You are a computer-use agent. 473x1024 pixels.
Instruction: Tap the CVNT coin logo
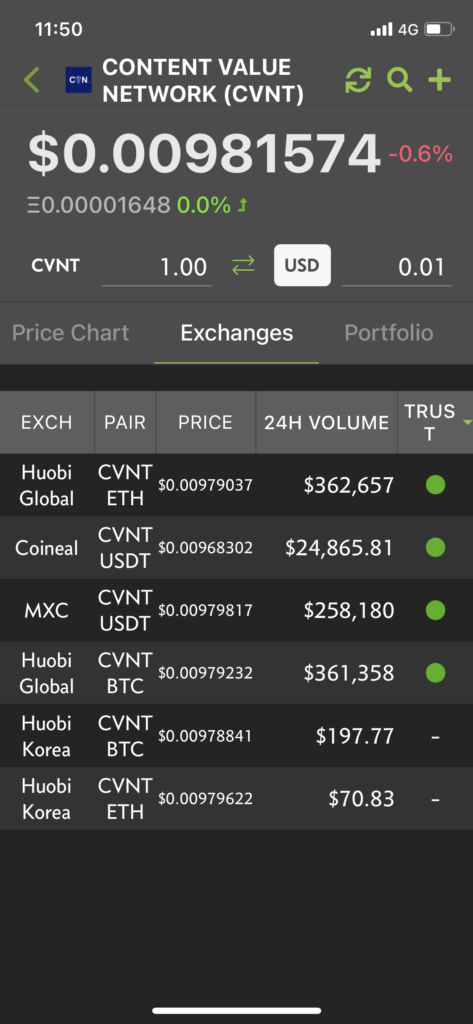[78, 80]
